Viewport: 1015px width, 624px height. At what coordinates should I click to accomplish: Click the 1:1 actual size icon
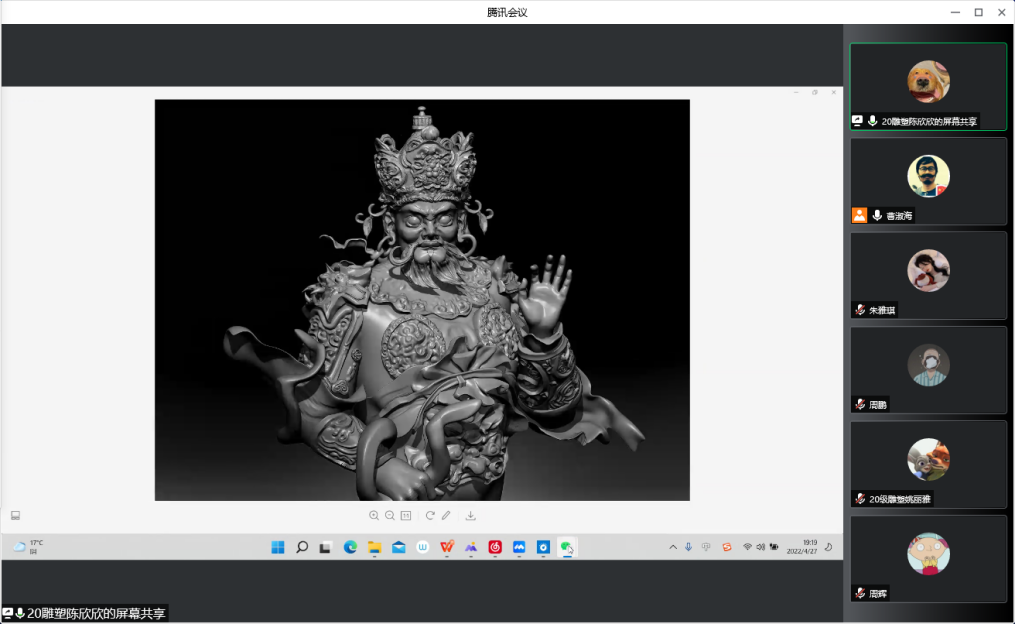click(x=406, y=516)
